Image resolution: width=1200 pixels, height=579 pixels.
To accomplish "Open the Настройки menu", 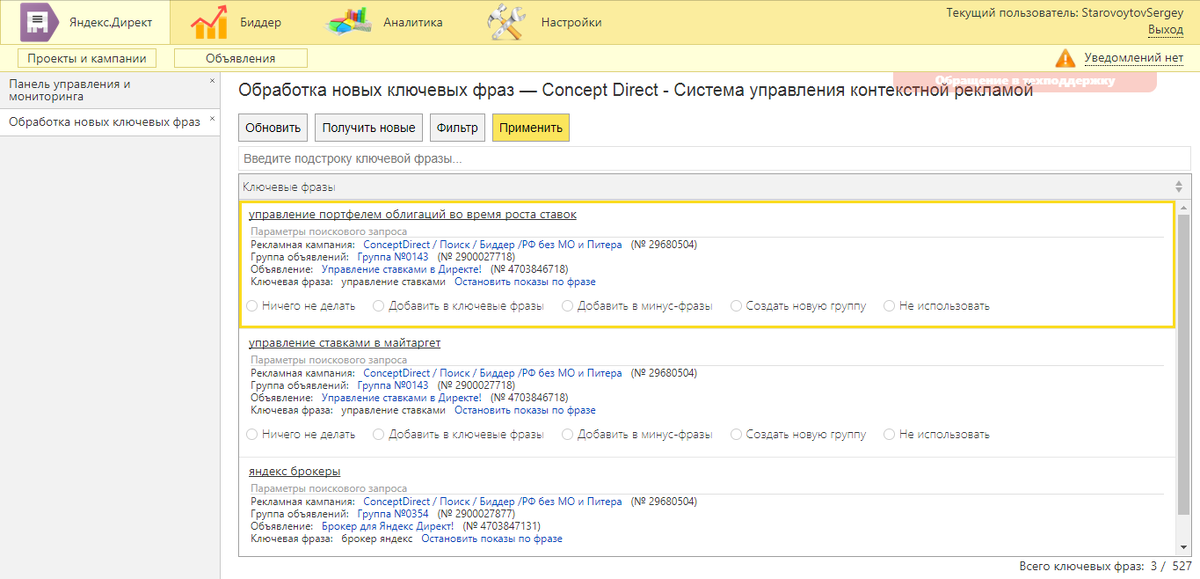I will click(571, 22).
